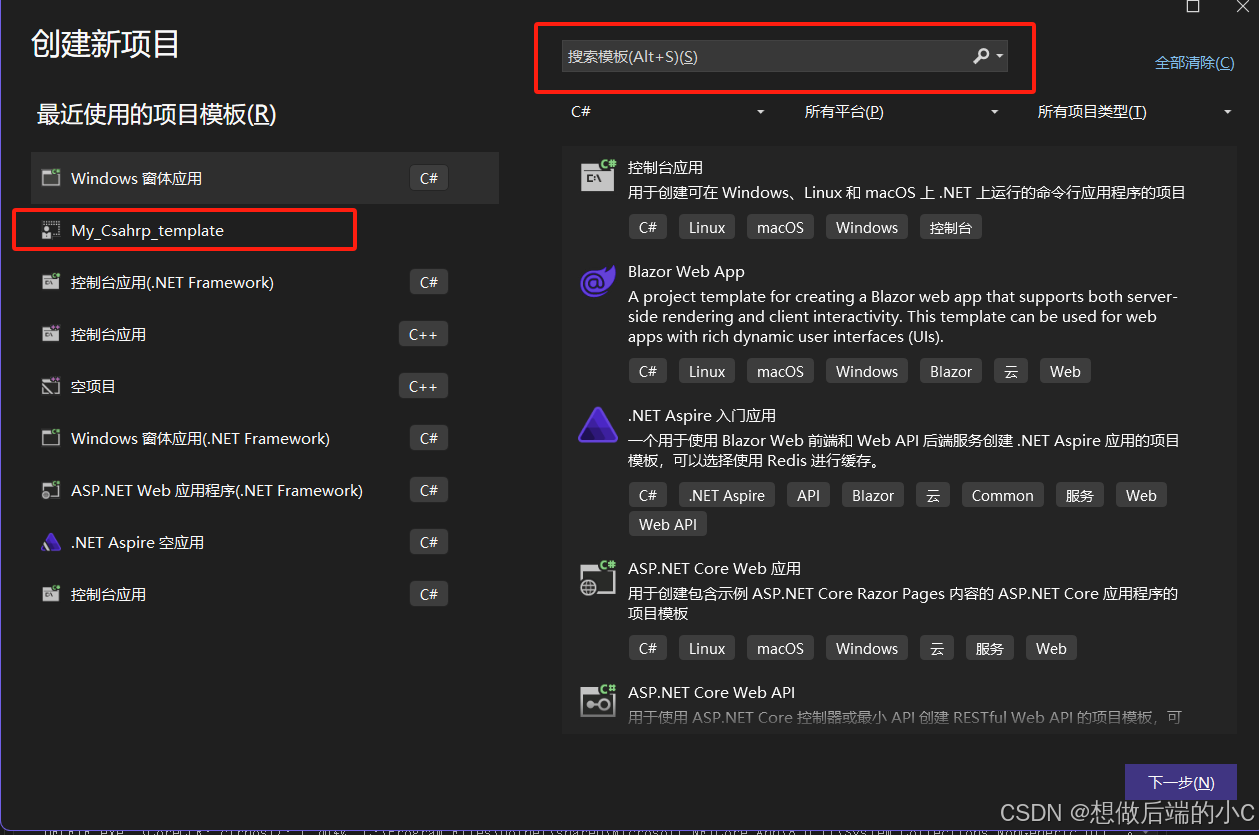Maximize the 创建新项目 dialog window
Image resolution: width=1259 pixels, height=835 pixels.
pyautogui.click(x=1193, y=7)
